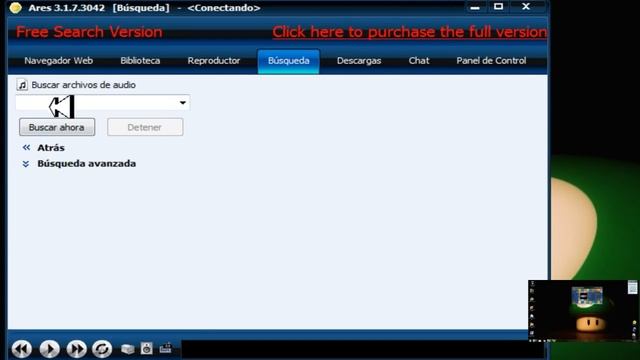Click inside the audio search input field

(x=102, y=102)
